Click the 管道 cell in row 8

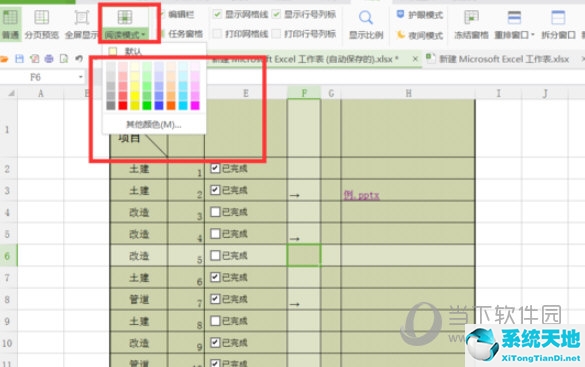coord(139,299)
